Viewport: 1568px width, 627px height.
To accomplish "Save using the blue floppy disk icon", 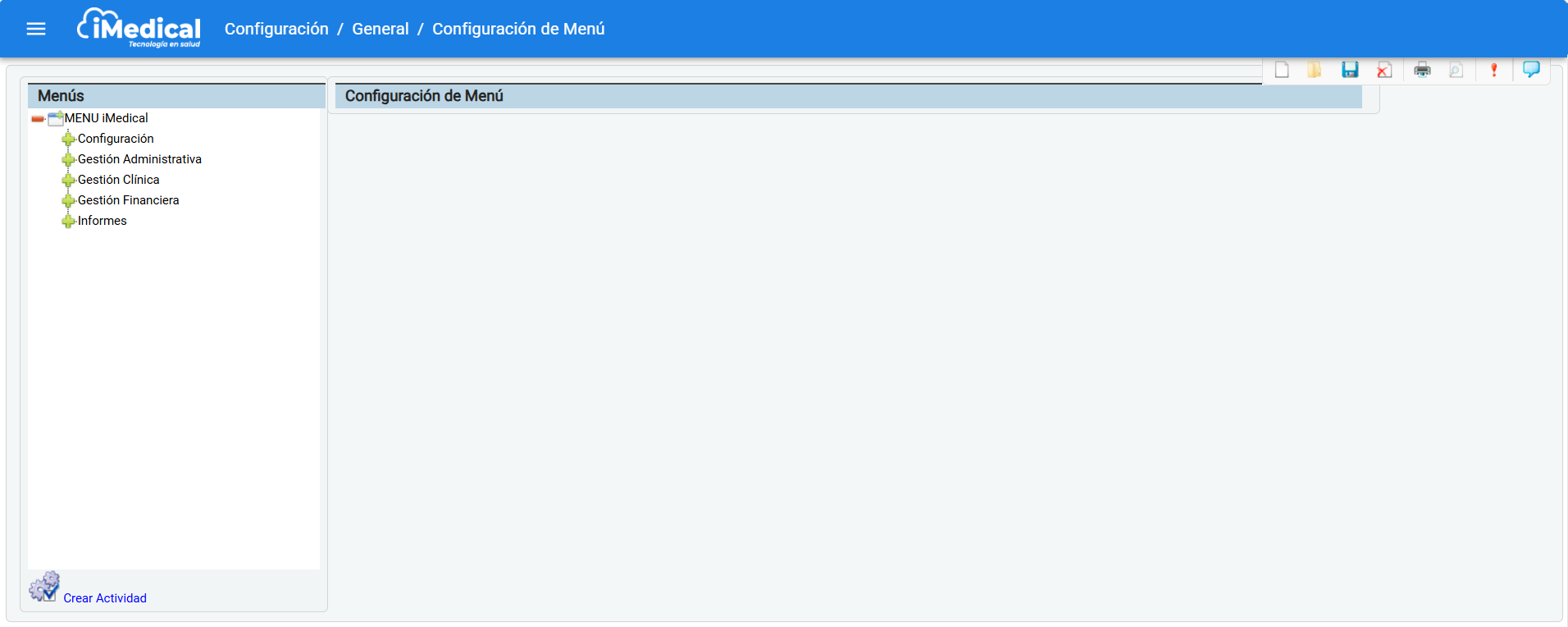I will (1350, 70).
